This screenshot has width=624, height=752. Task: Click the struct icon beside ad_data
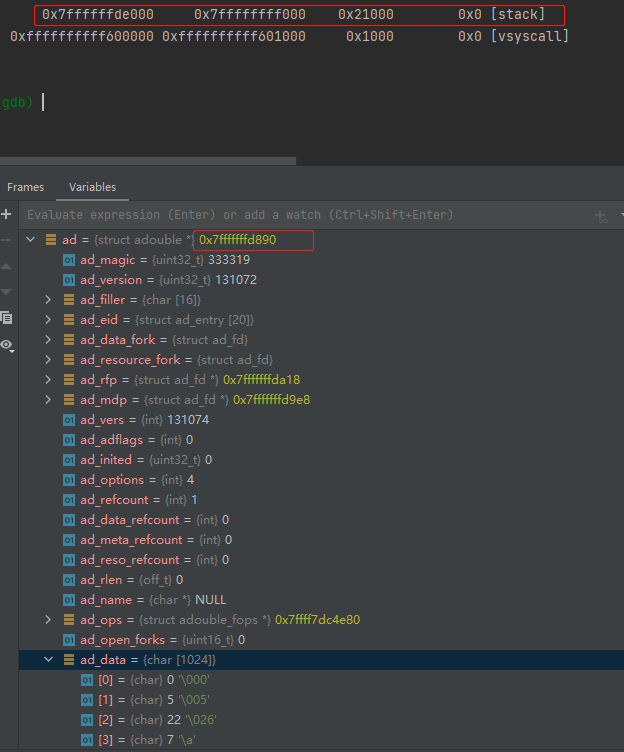(69, 659)
